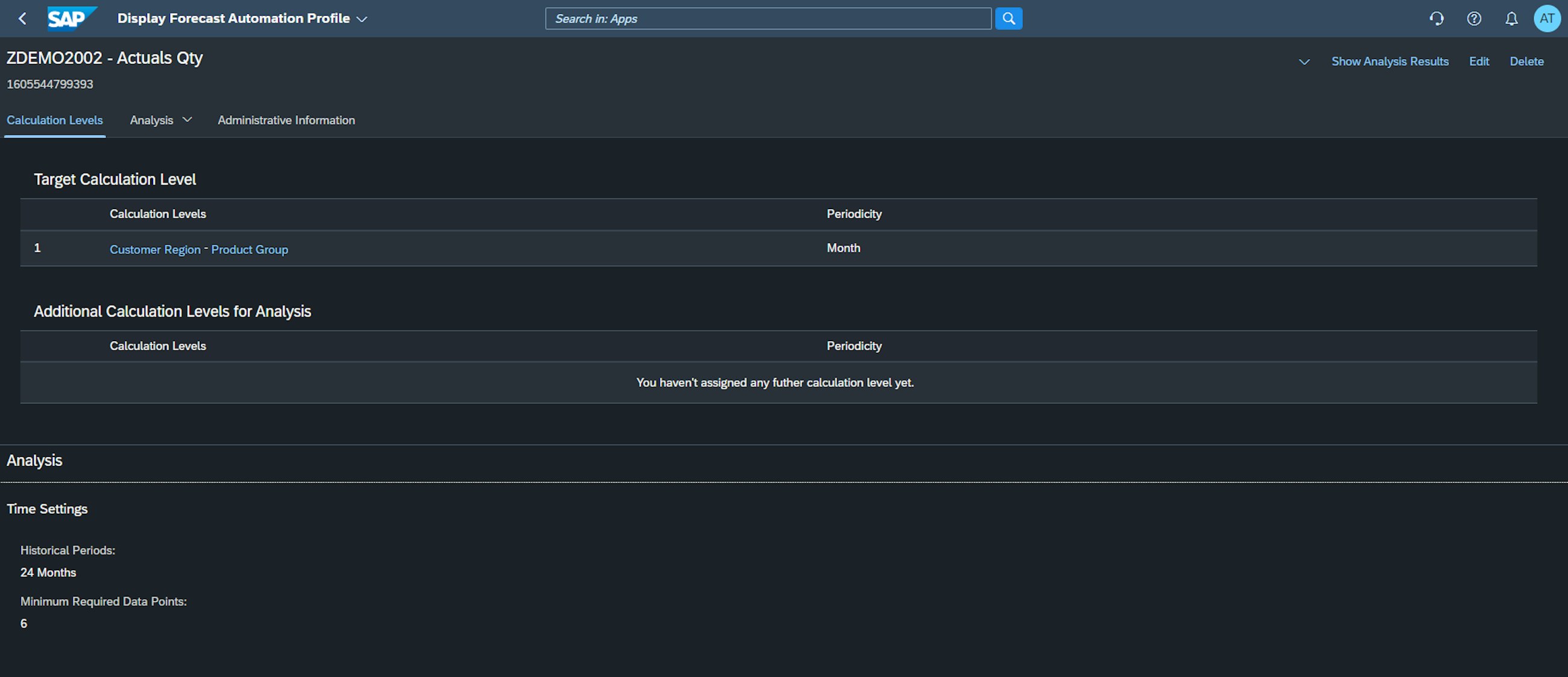Screen dimensions: 1568x677
Task: Click the Product Group link
Action: pos(250,249)
